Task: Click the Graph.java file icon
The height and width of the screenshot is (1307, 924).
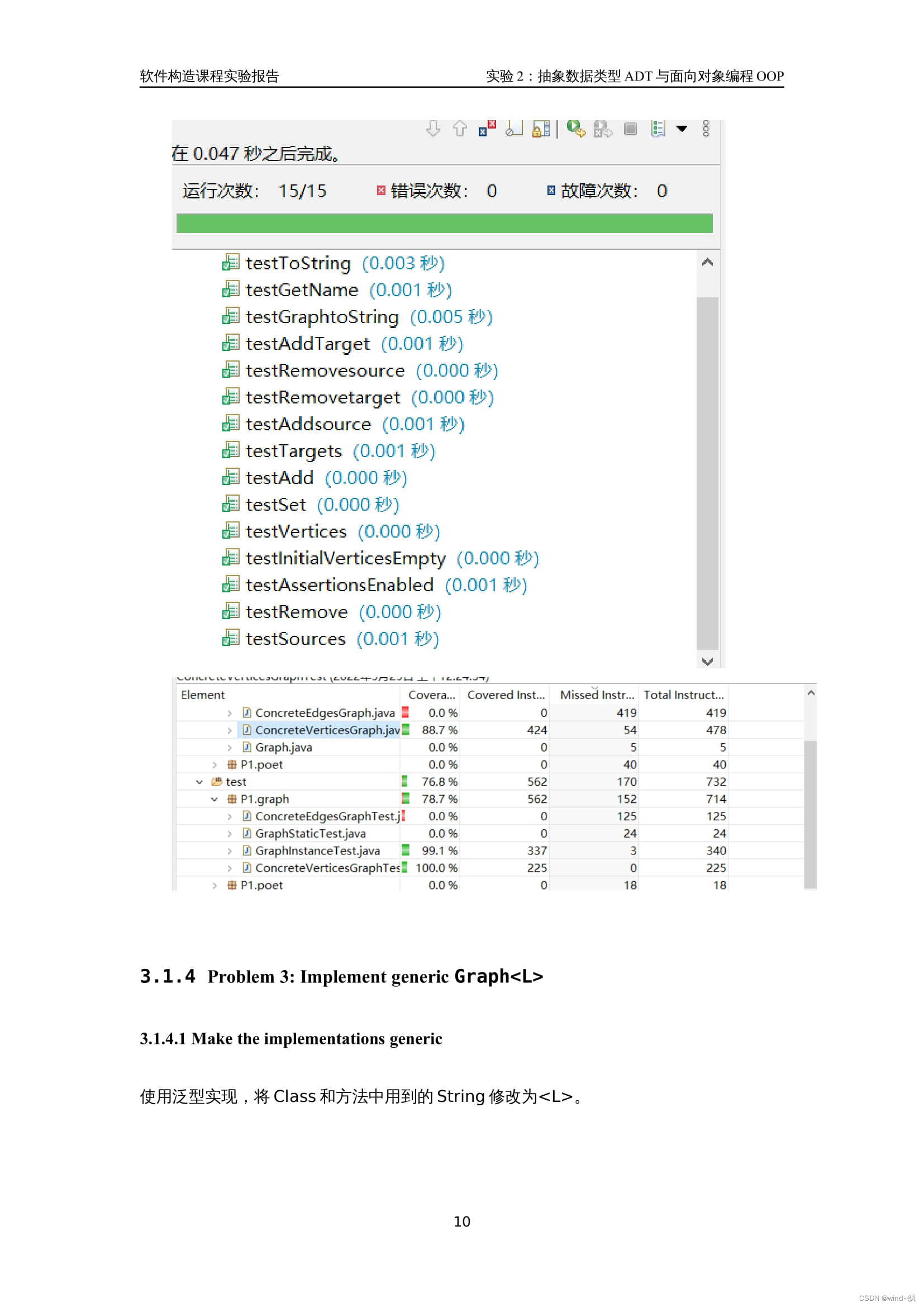Action: [247, 747]
